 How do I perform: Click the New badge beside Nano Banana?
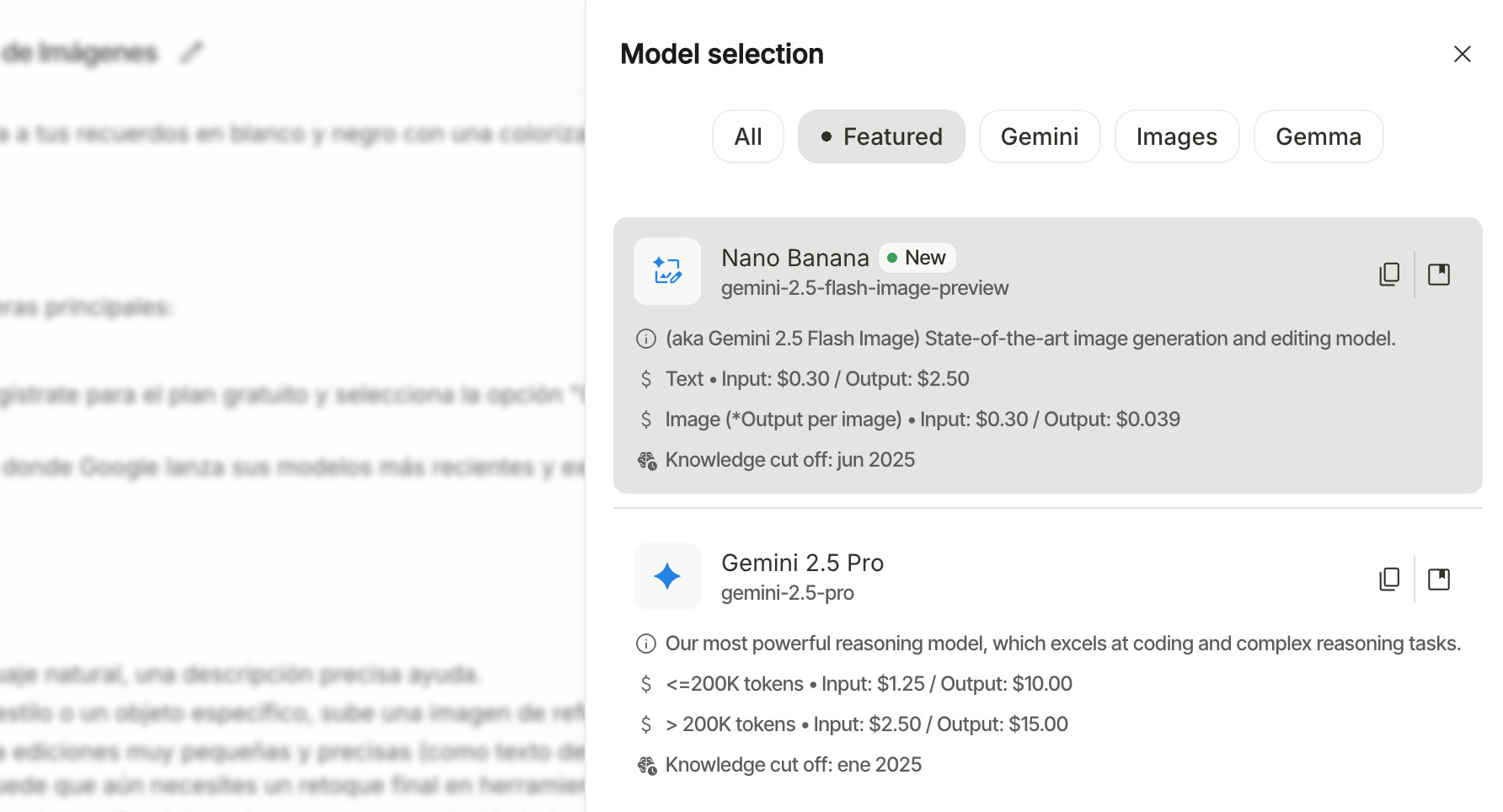click(917, 258)
